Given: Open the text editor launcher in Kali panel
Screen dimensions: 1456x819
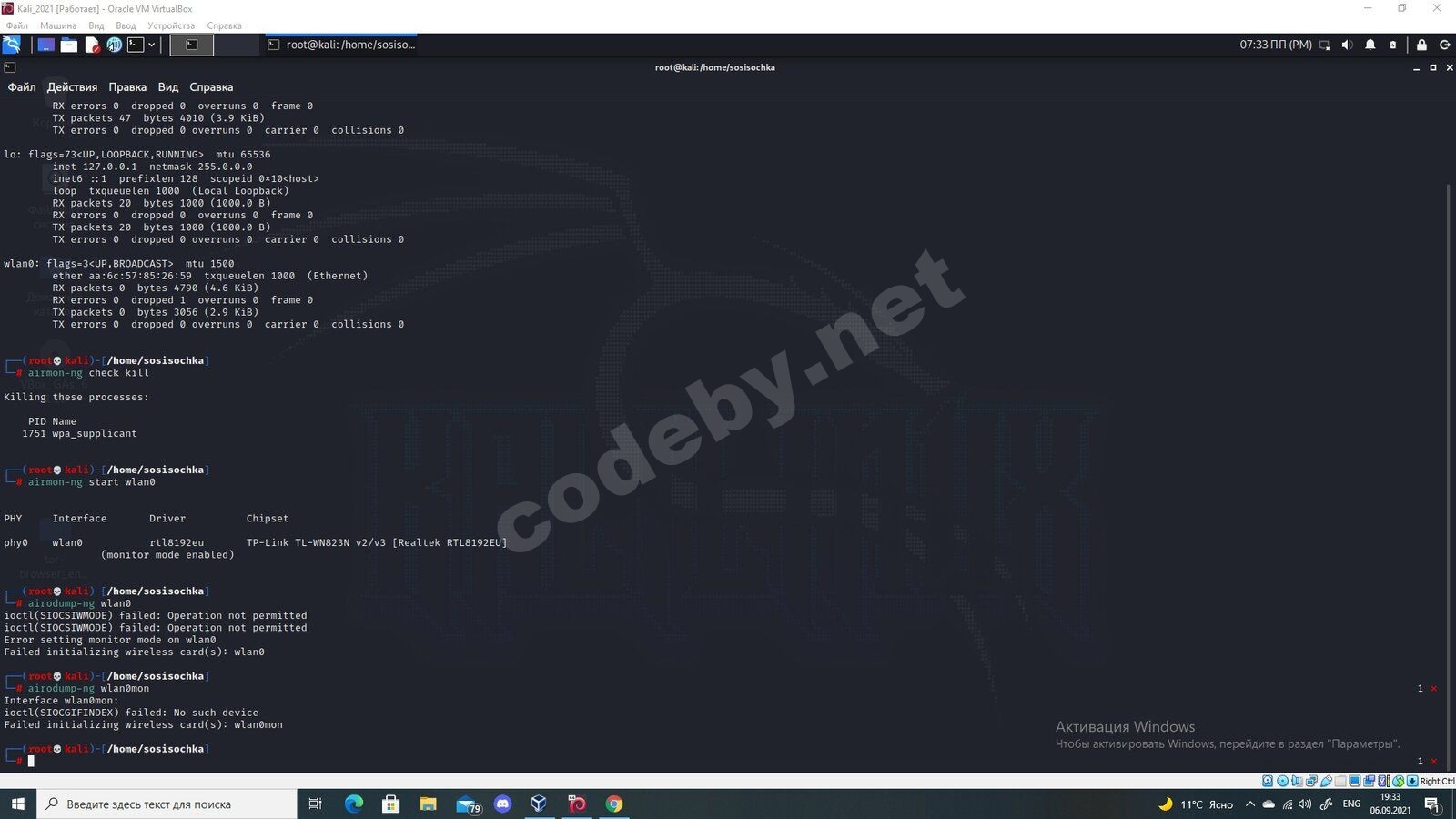Looking at the screenshot, I should click(92, 45).
